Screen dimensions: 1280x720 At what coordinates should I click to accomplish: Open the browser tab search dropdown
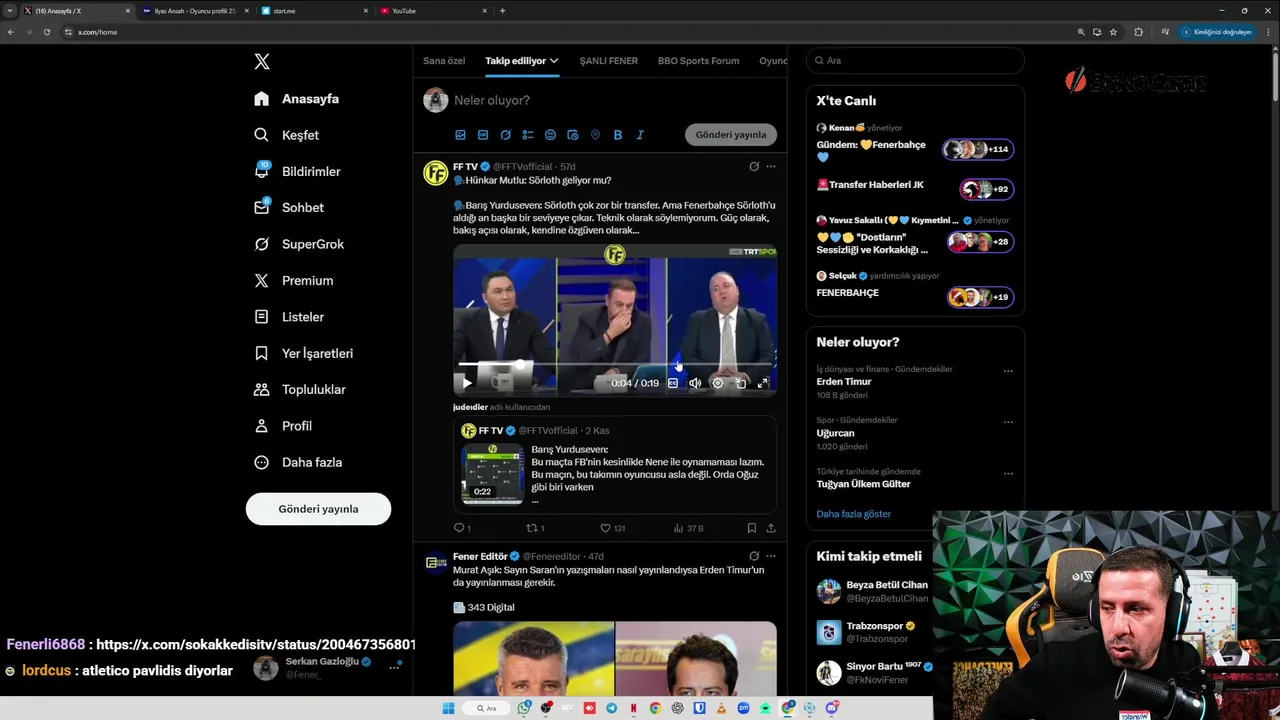[x=10, y=11]
